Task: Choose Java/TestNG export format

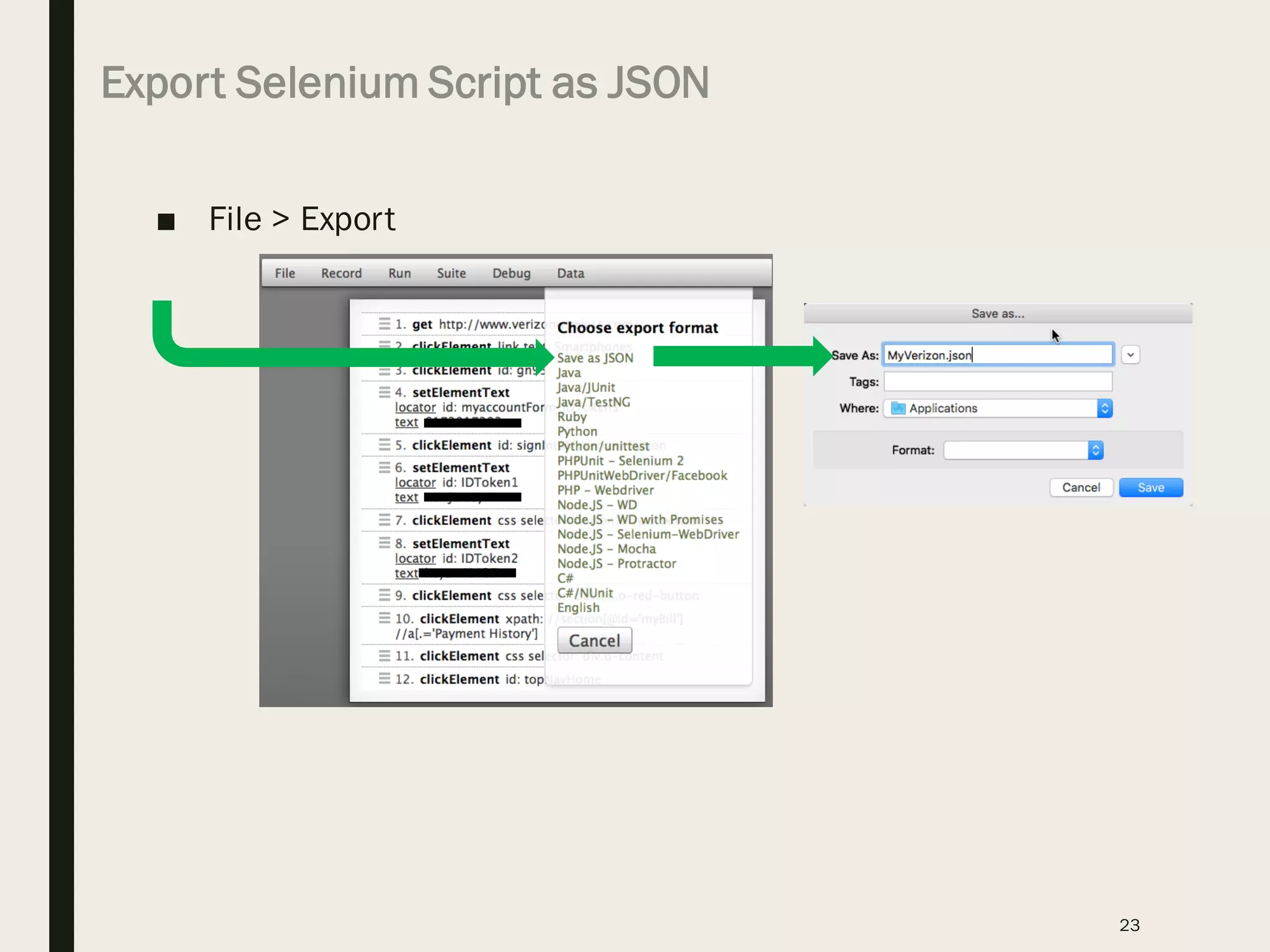Action: (593, 402)
